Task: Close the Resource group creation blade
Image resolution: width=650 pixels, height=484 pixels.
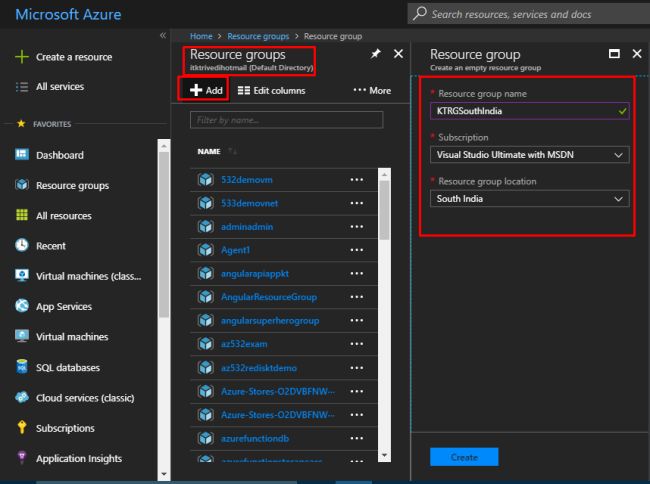Action: point(637,54)
